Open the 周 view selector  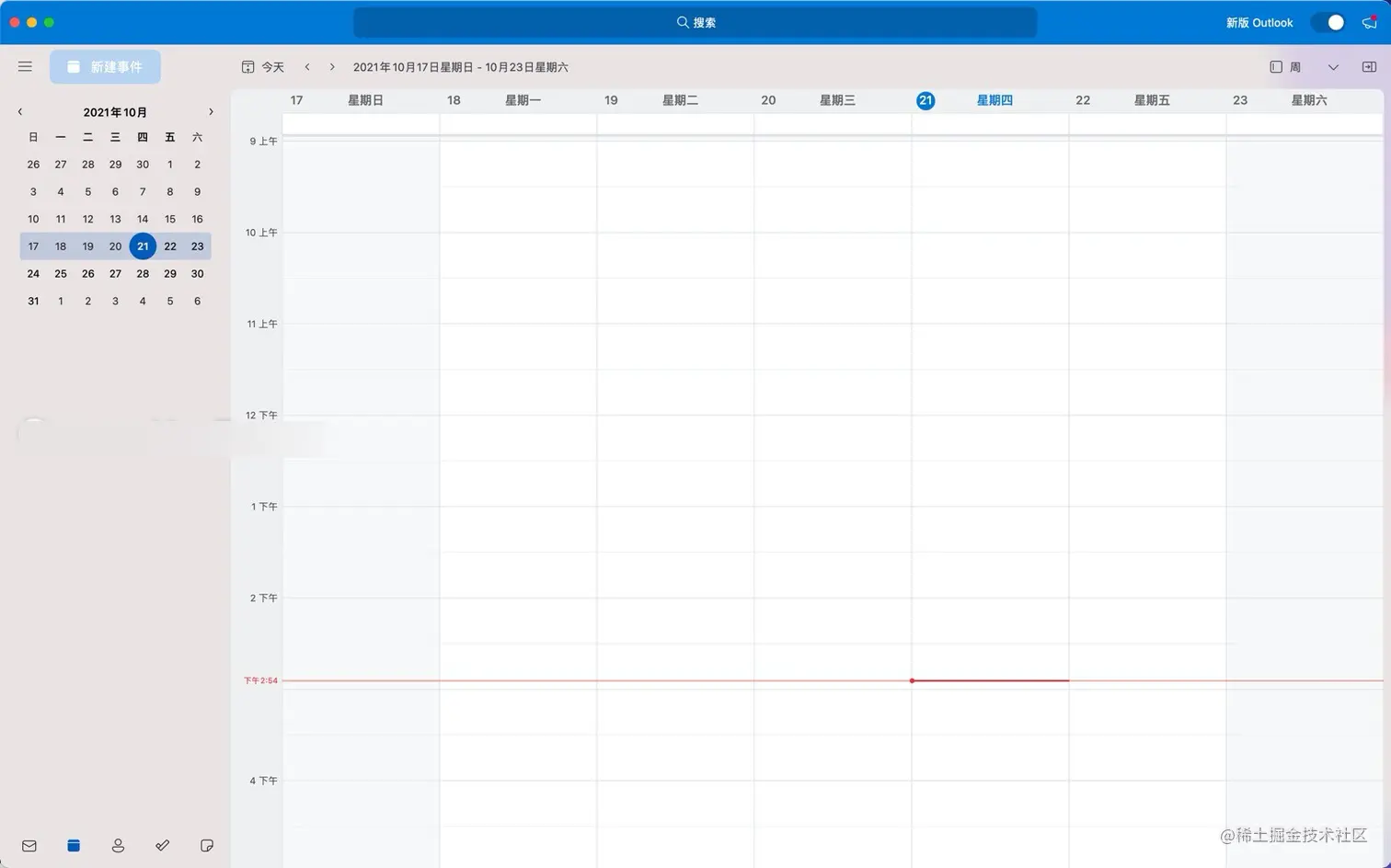pyautogui.click(x=1286, y=67)
